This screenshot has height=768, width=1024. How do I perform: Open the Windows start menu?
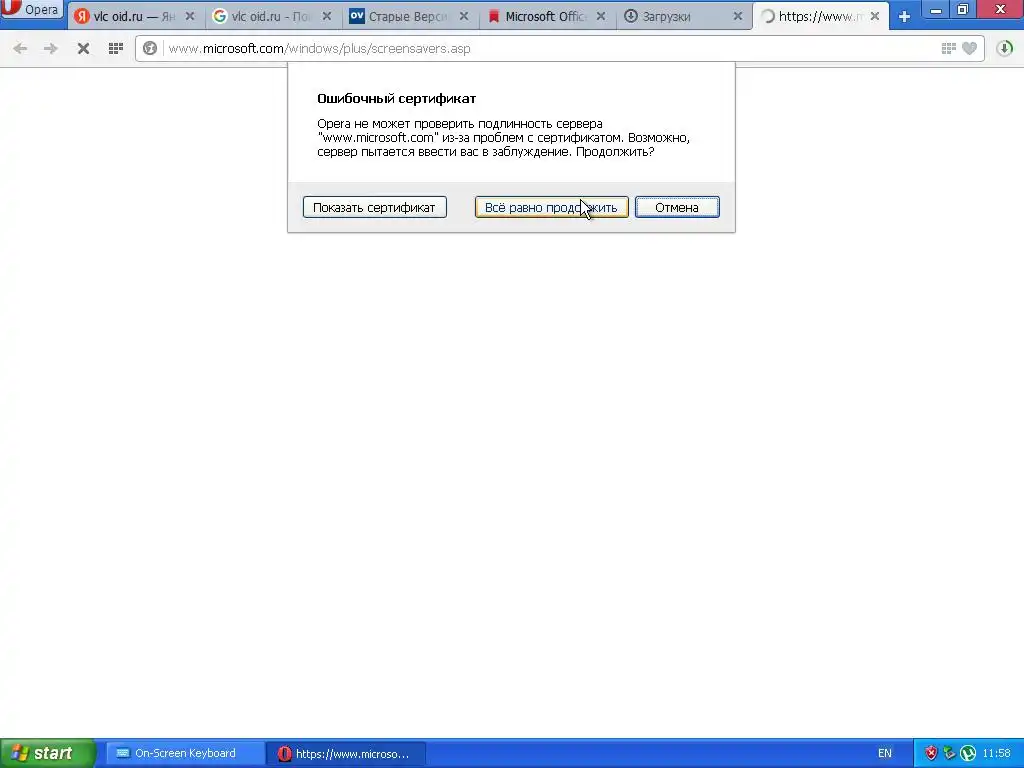tap(48, 754)
